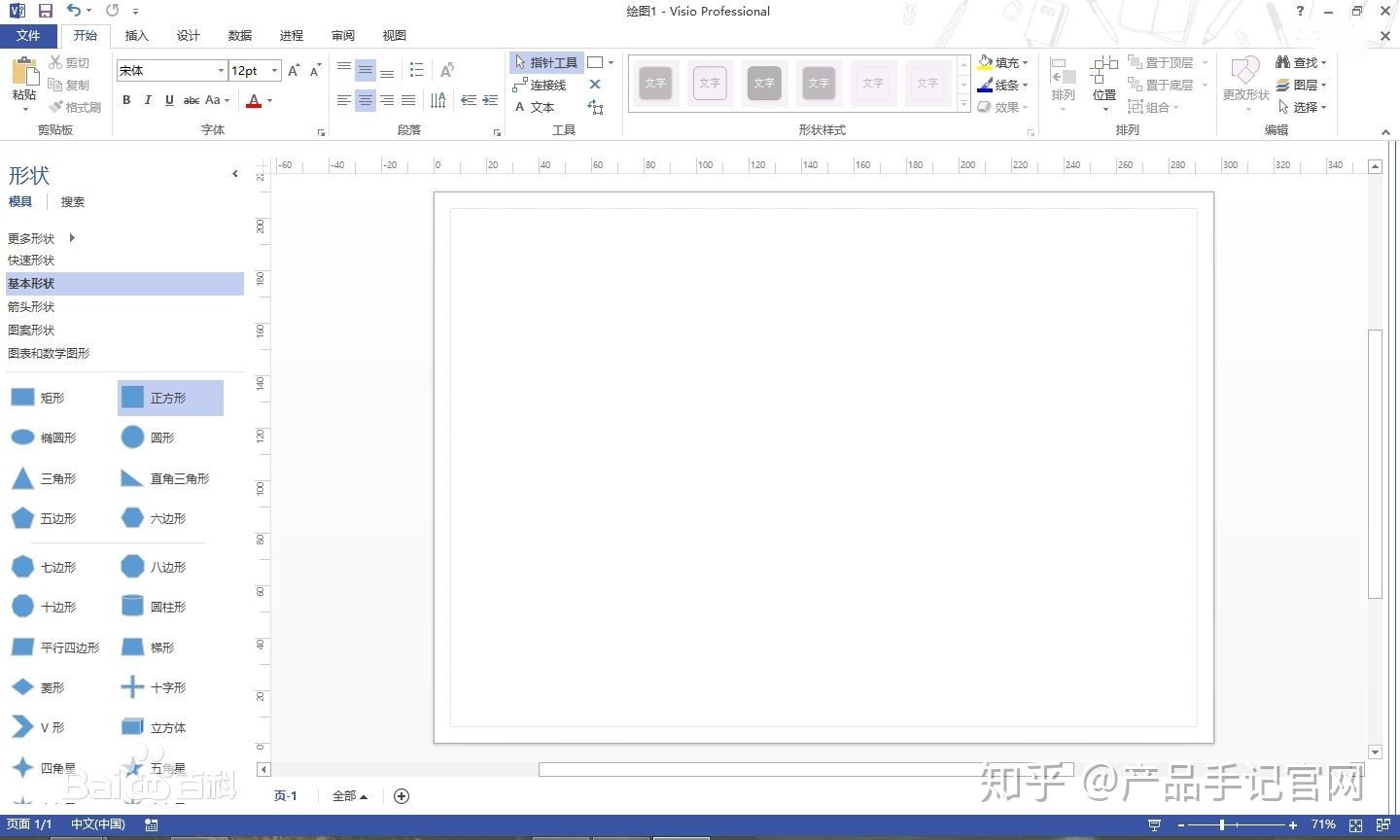The image size is (1400, 840).
Task: Expand the Fill (填充) dropdown
Action: (x=1026, y=63)
